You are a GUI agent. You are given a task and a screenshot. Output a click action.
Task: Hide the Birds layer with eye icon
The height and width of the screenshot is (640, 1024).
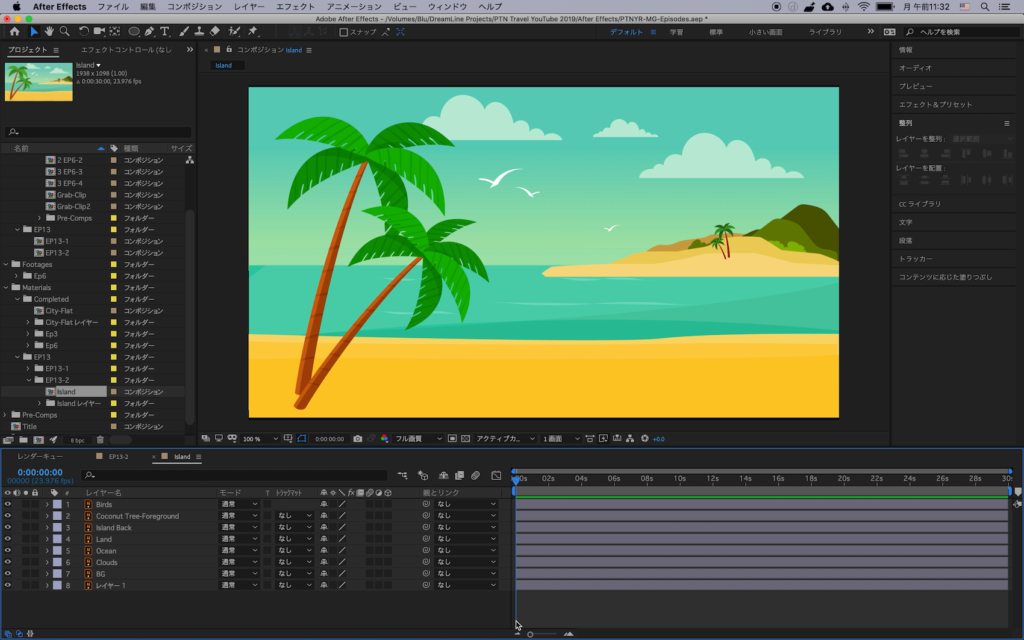click(8, 505)
